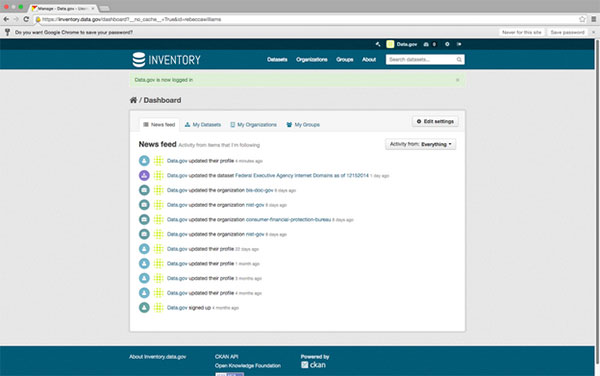Click the purple dataset activity icon

coord(144,176)
